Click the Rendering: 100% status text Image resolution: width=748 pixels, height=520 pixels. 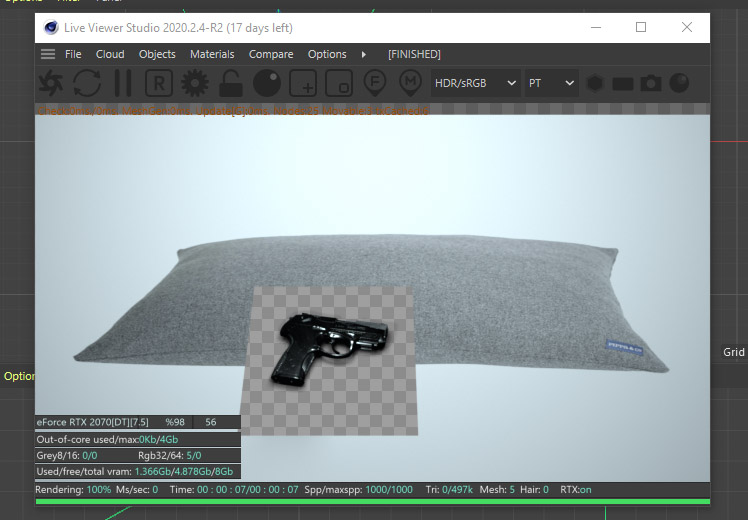(x=73, y=489)
